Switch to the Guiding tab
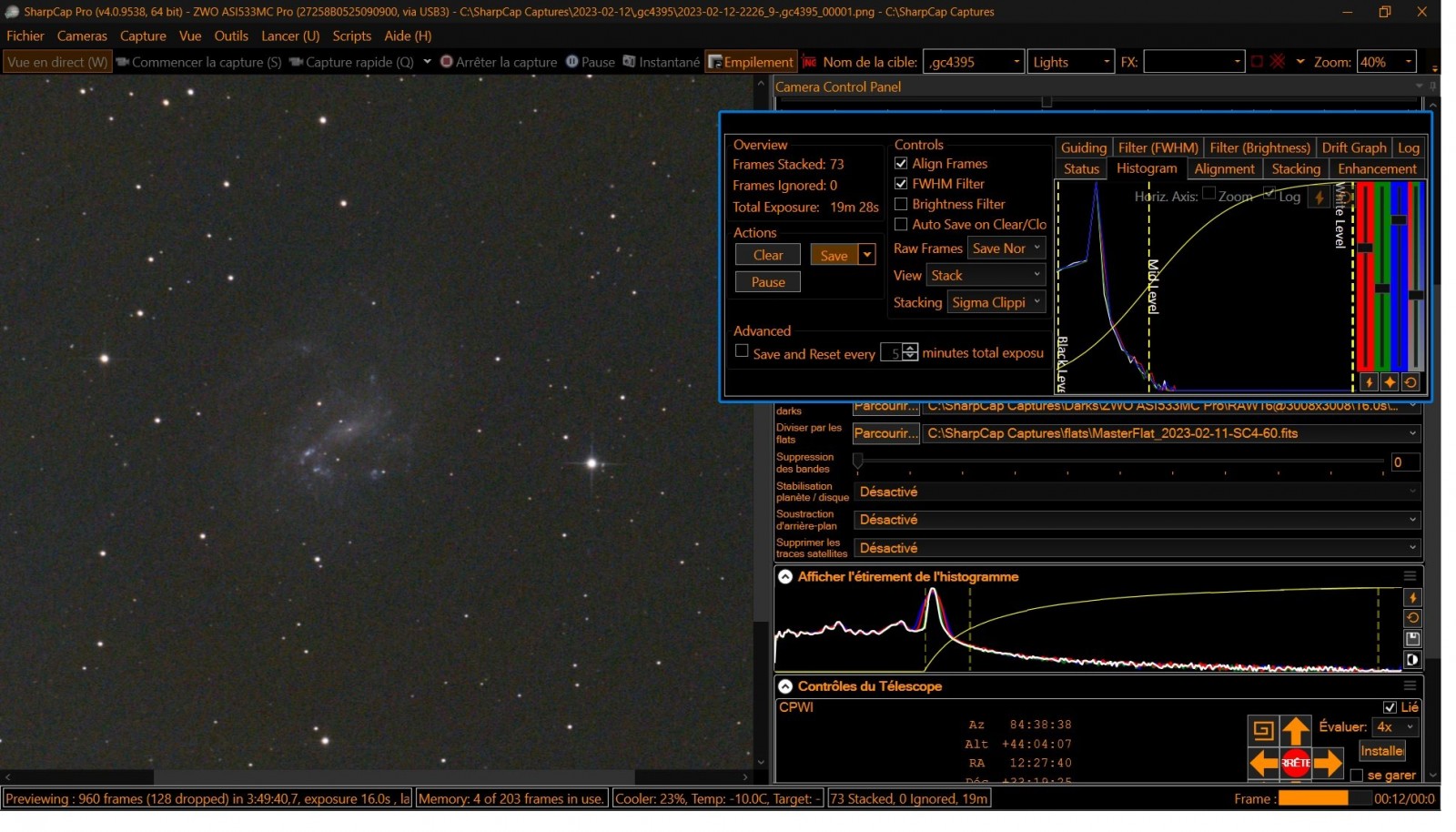The width and height of the screenshot is (1456, 832). point(1083,147)
